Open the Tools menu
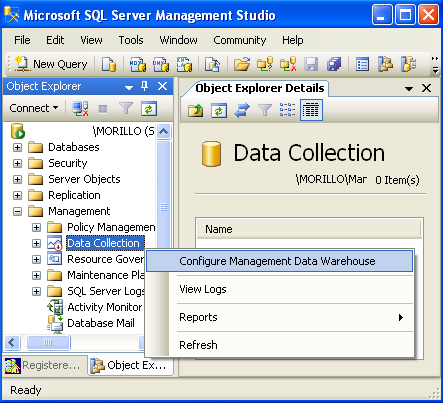Screen dimensions: 443x403 [131, 40]
